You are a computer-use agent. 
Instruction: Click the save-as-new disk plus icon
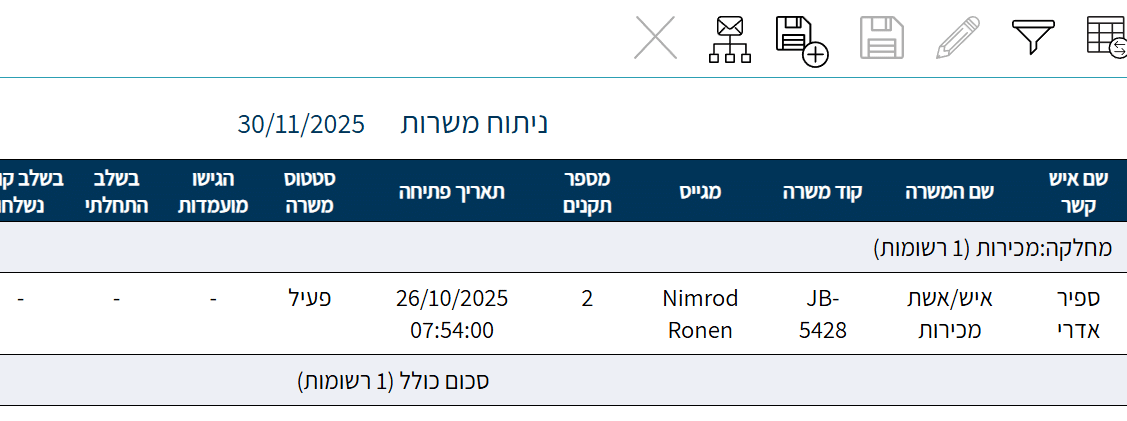[x=801, y=40]
